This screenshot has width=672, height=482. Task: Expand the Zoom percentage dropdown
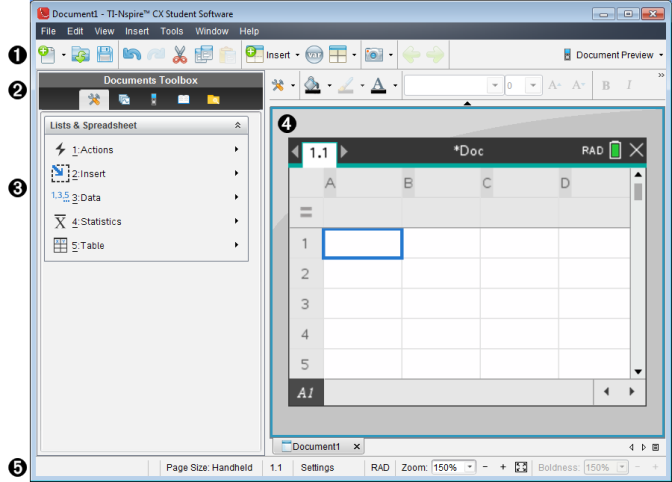point(469,467)
